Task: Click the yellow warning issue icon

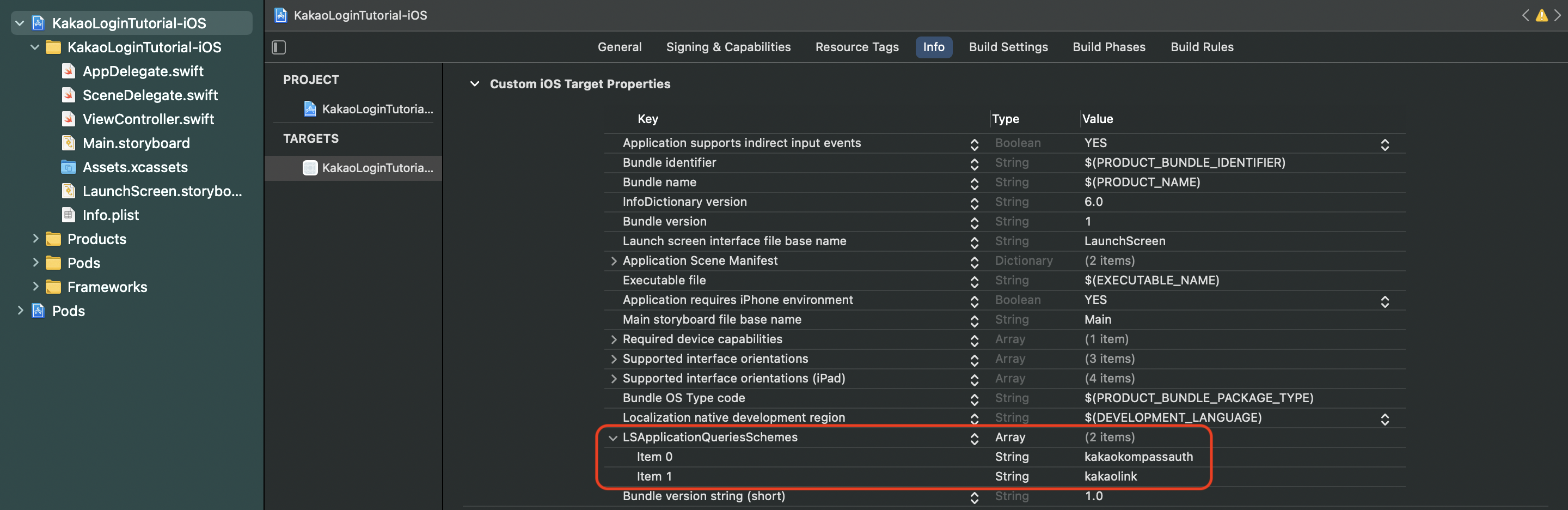Action: point(1542,15)
